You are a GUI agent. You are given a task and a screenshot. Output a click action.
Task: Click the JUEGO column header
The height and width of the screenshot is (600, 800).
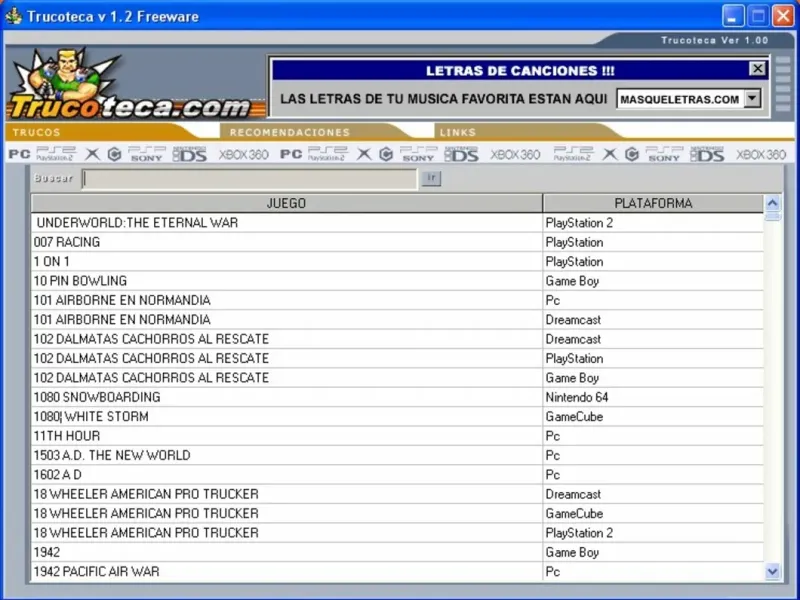[x=286, y=203]
